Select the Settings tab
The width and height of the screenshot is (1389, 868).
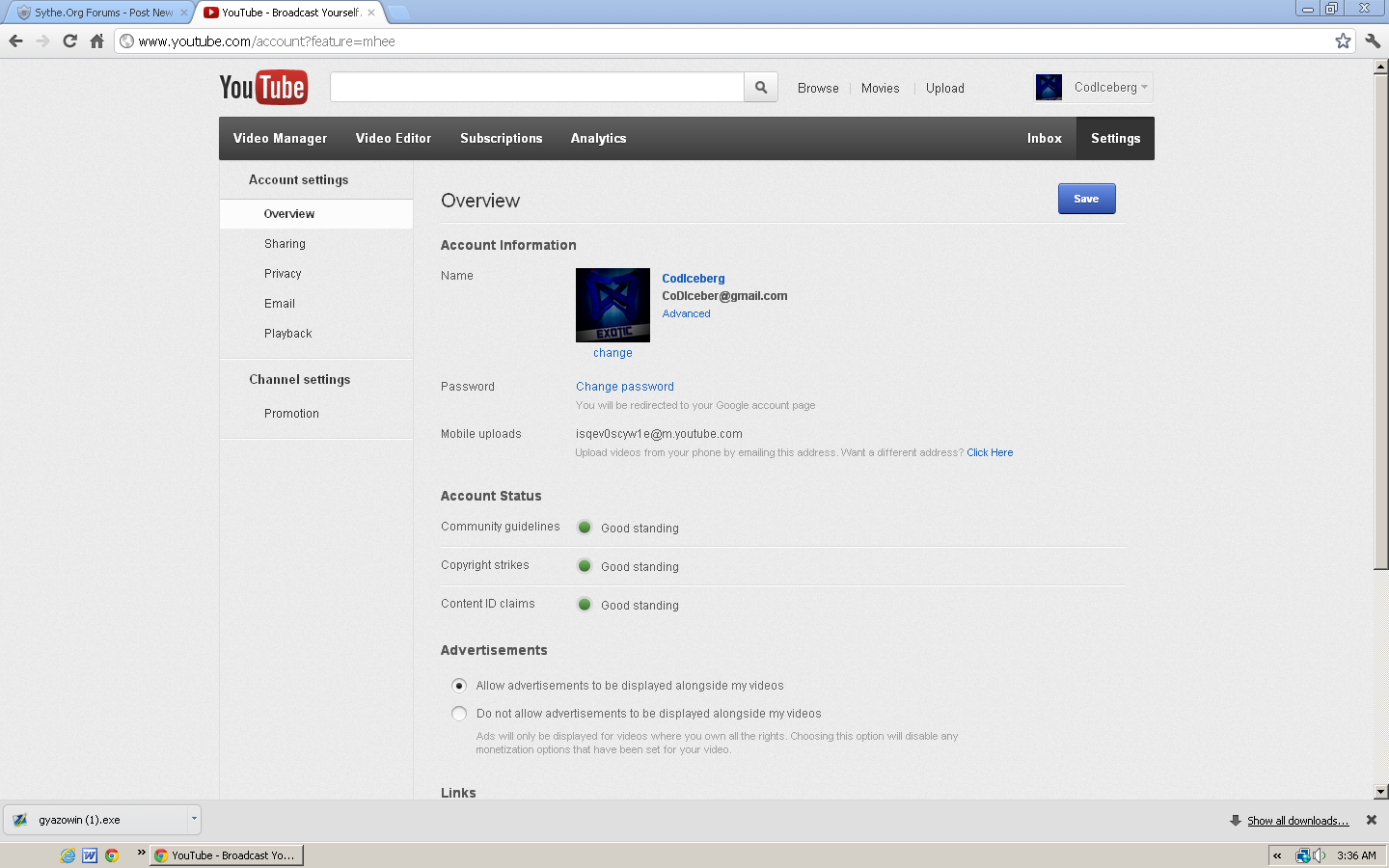click(x=1116, y=139)
